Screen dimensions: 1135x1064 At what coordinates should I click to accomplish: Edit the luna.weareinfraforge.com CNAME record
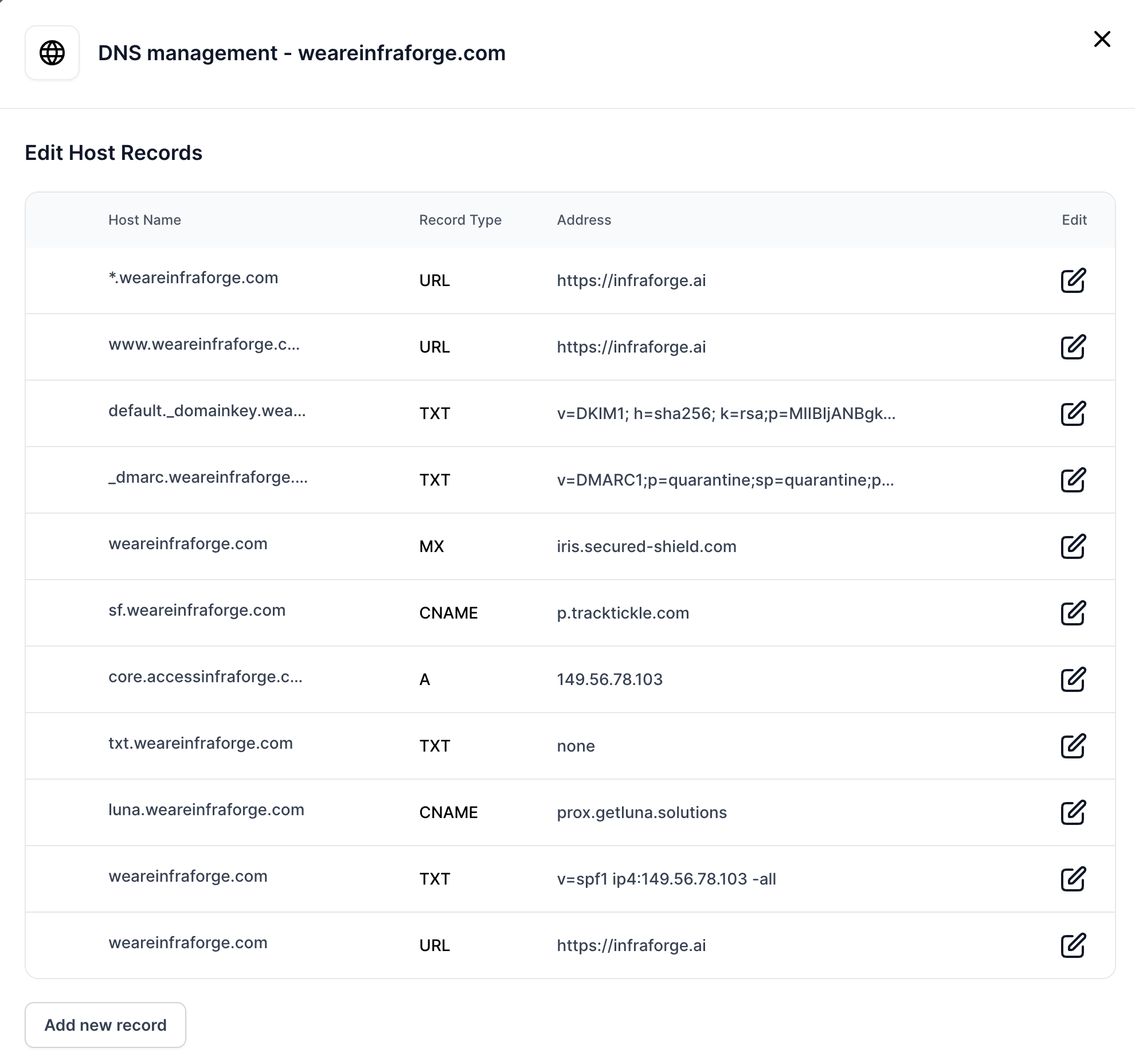[1073, 812]
